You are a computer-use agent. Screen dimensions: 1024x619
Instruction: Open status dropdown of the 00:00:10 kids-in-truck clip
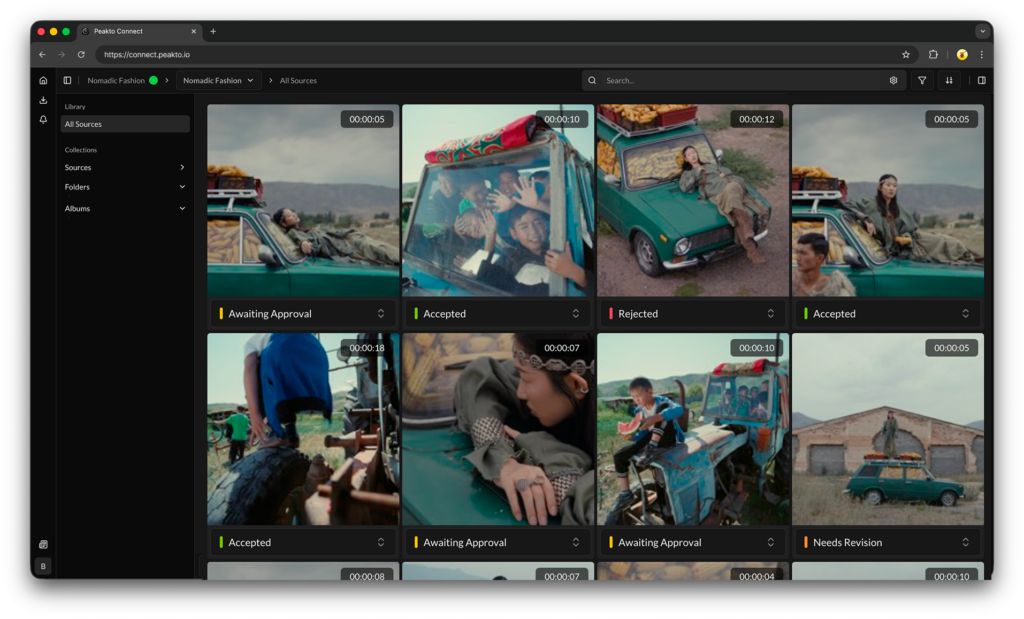[x=498, y=313]
